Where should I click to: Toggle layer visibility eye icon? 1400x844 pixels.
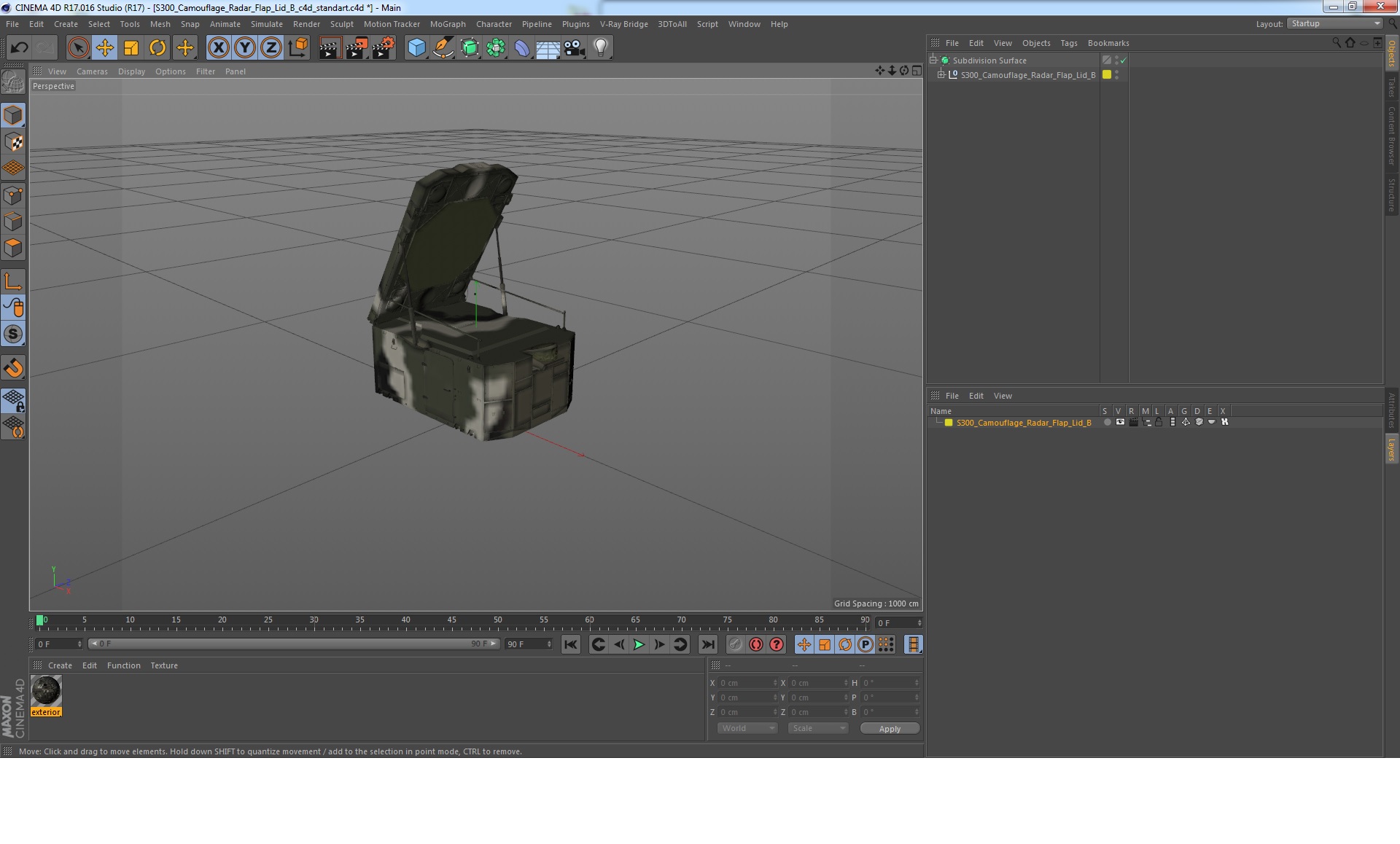pos(1120,422)
